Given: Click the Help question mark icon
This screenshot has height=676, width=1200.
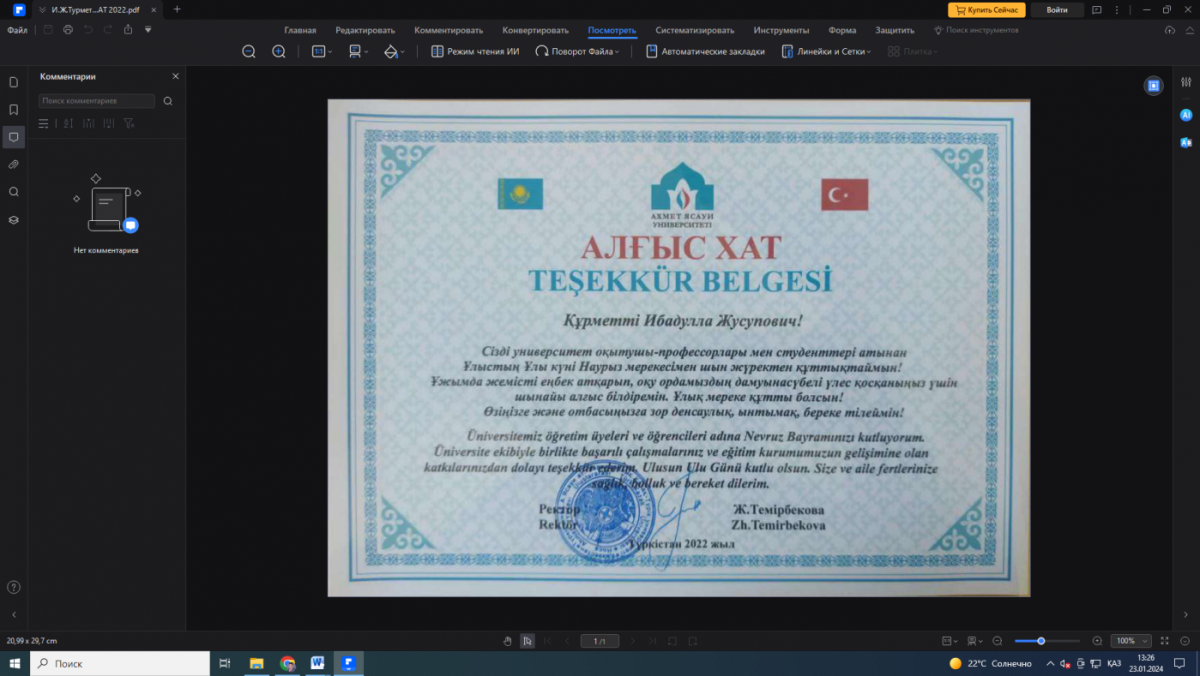Looking at the screenshot, I should pyautogui.click(x=14, y=587).
